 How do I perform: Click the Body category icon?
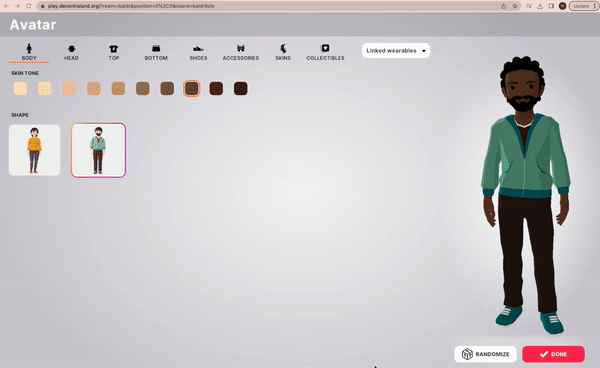point(29,49)
